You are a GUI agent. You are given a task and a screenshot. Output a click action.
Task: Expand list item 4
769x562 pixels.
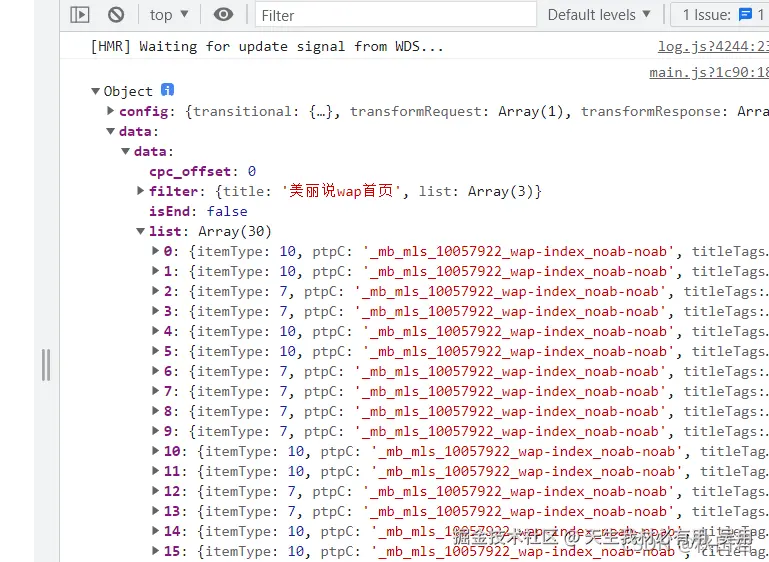[x=155, y=331]
